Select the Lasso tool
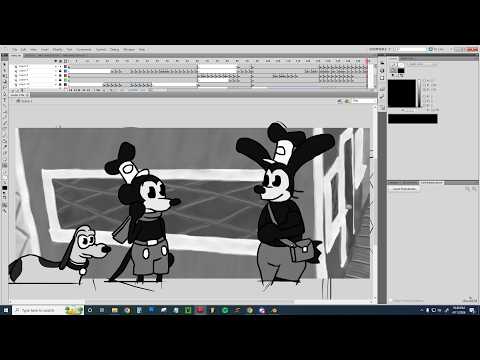The height and width of the screenshot is (360, 480). 4,87
